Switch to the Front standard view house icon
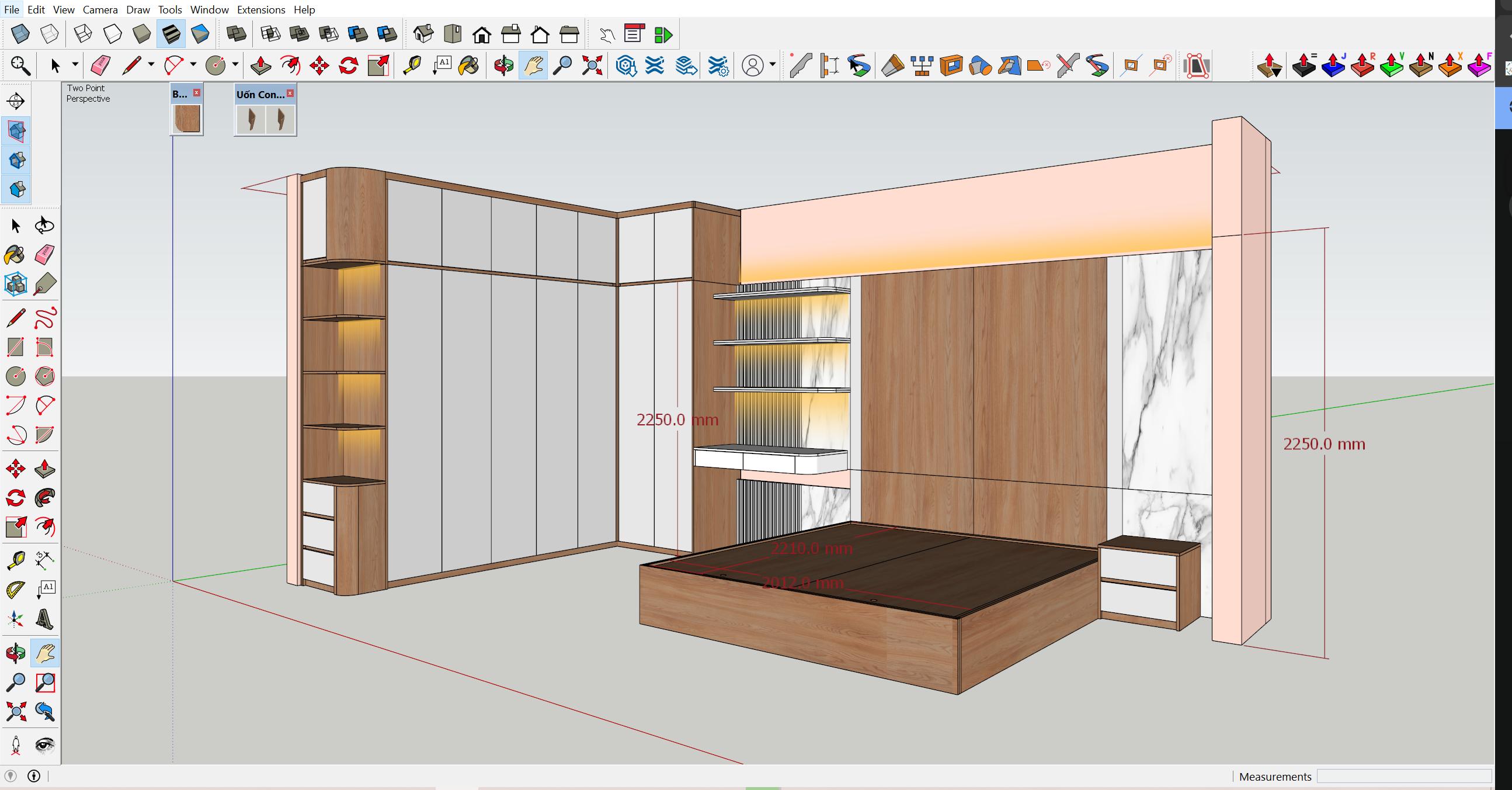The image size is (1512, 790). point(482,34)
